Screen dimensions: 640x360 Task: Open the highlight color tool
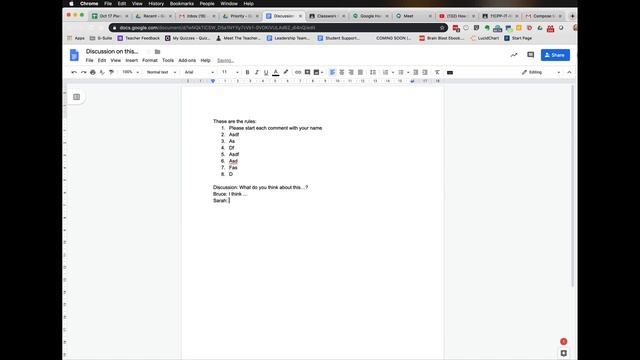[x=286, y=72]
